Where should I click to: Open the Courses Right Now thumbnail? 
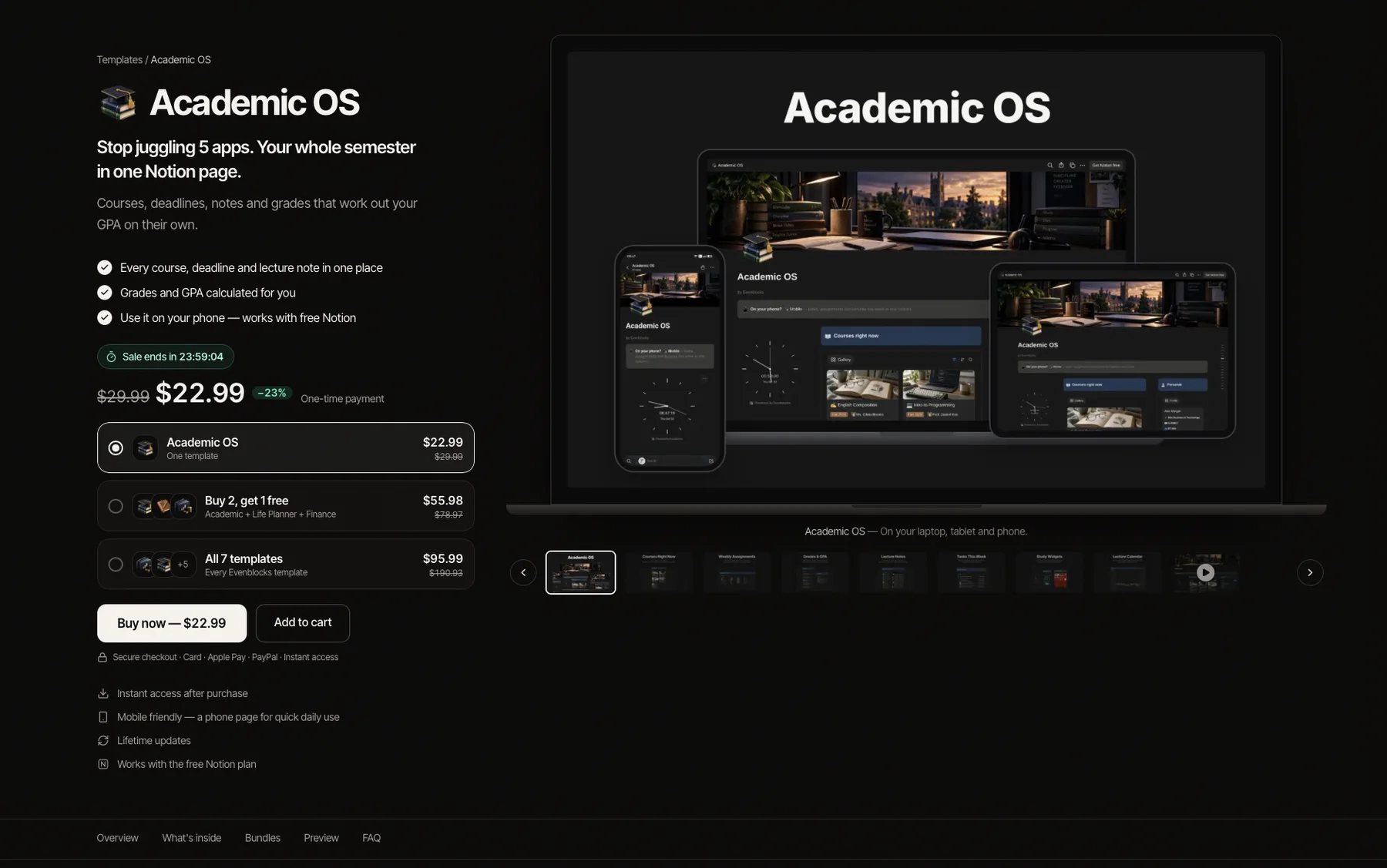659,572
